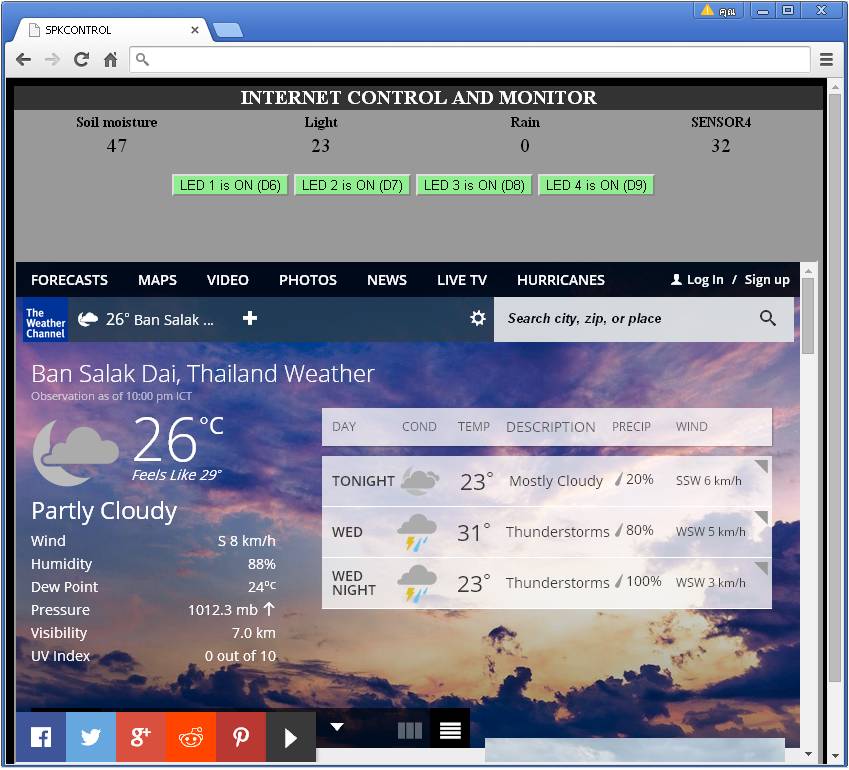Viewport: 849px width, 770px height.
Task: Click the Pinterest share icon
Action: coord(241,738)
